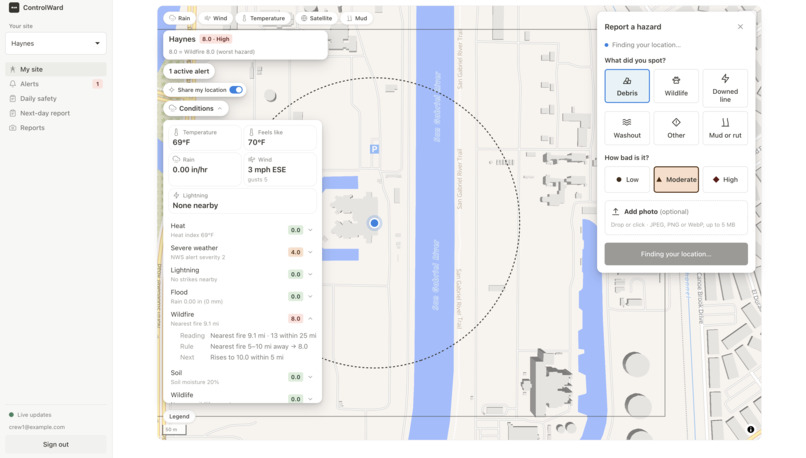806x458 pixels.
Task: Click the Reading nearest fire detail line
Action: click(248, 336)
